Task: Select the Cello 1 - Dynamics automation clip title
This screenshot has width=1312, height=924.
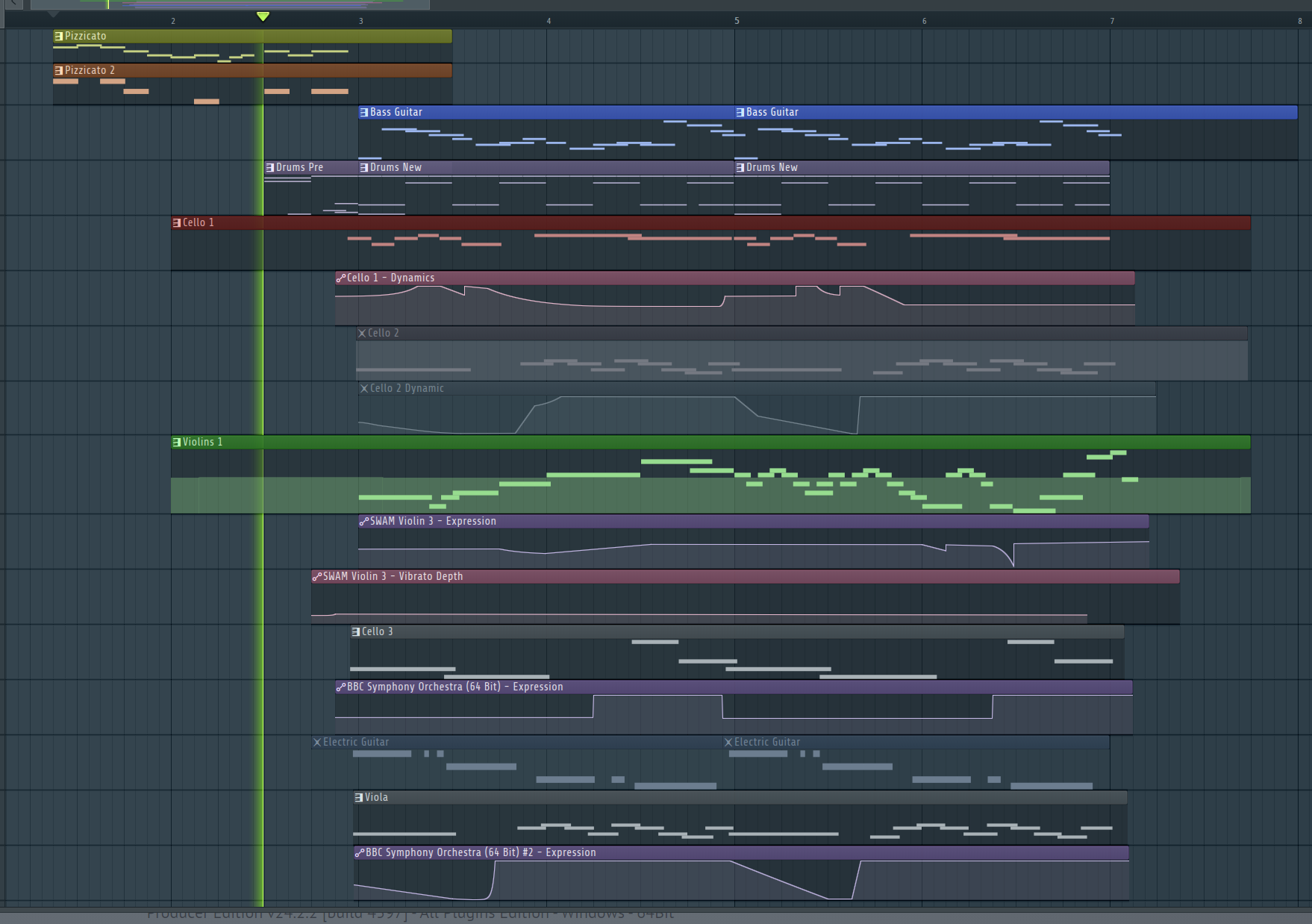Action: pos(391,278)
